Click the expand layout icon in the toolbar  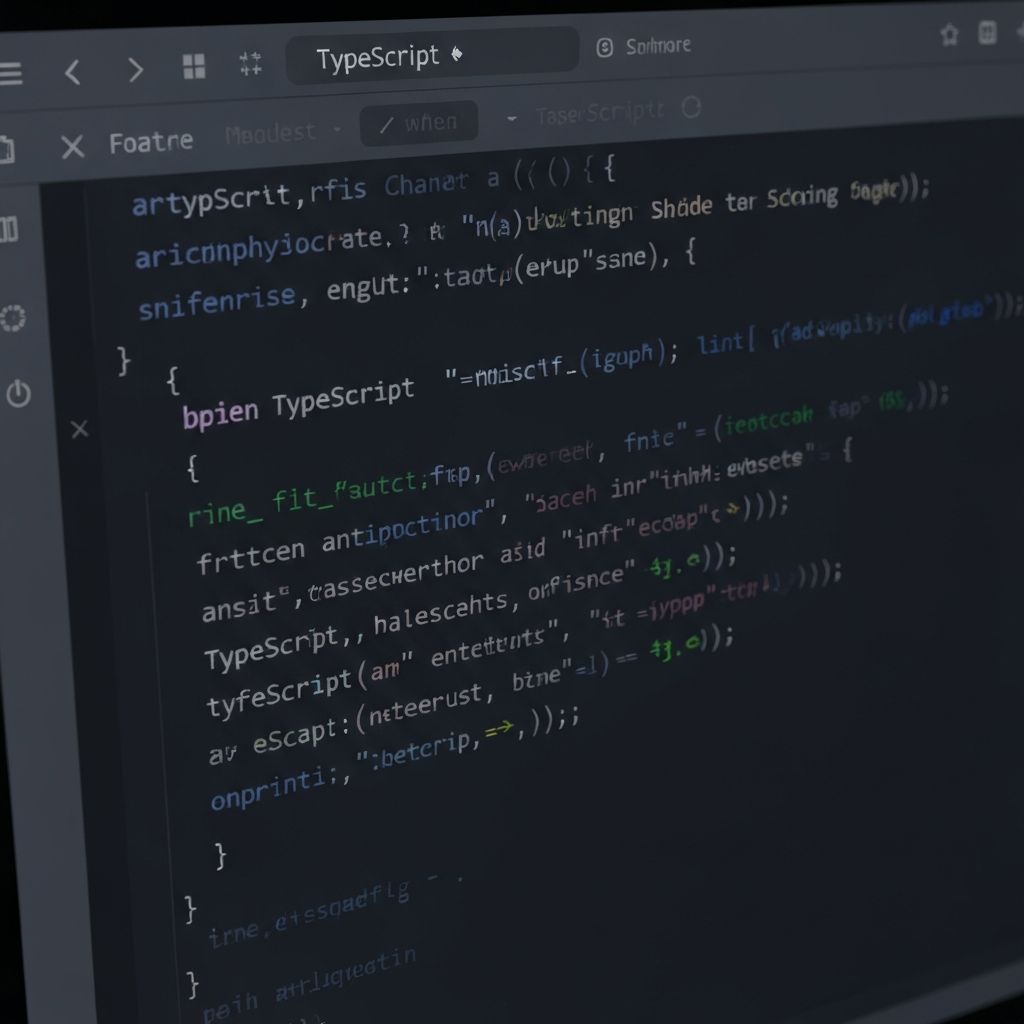click(251, 66)
